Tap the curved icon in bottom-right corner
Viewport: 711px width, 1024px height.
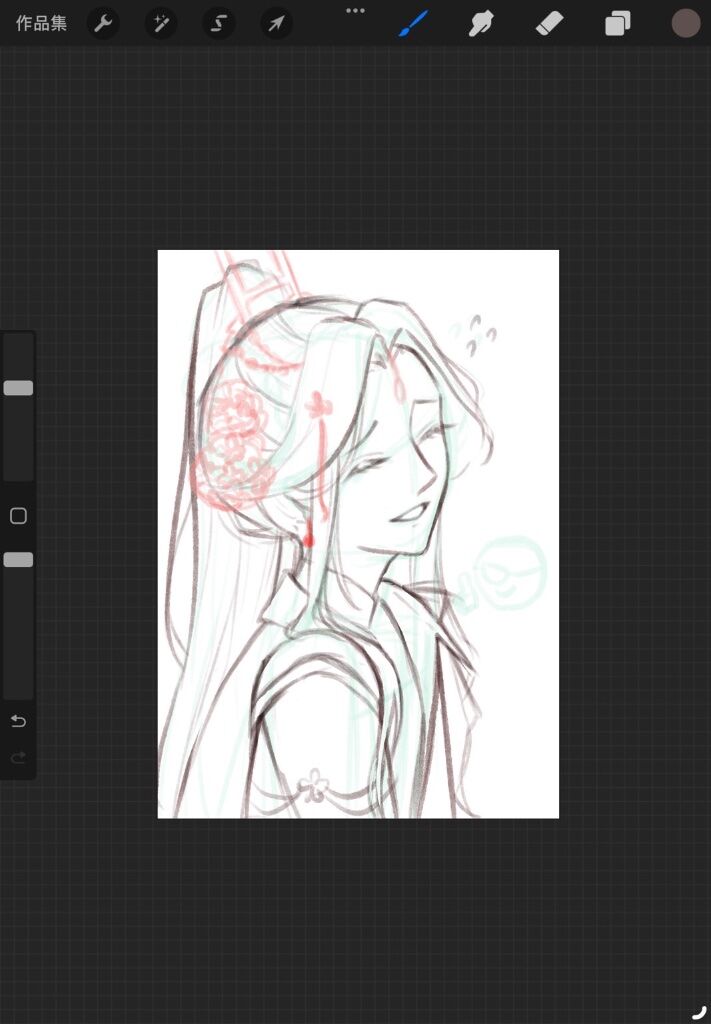699,1013
